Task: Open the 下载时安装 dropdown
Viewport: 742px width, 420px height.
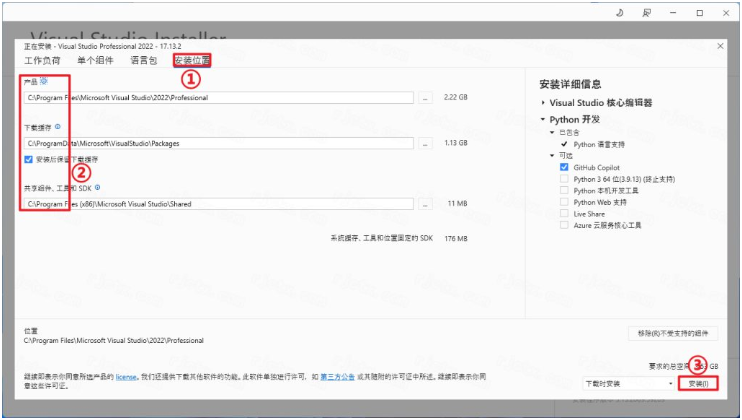Action: click(628, 384)
